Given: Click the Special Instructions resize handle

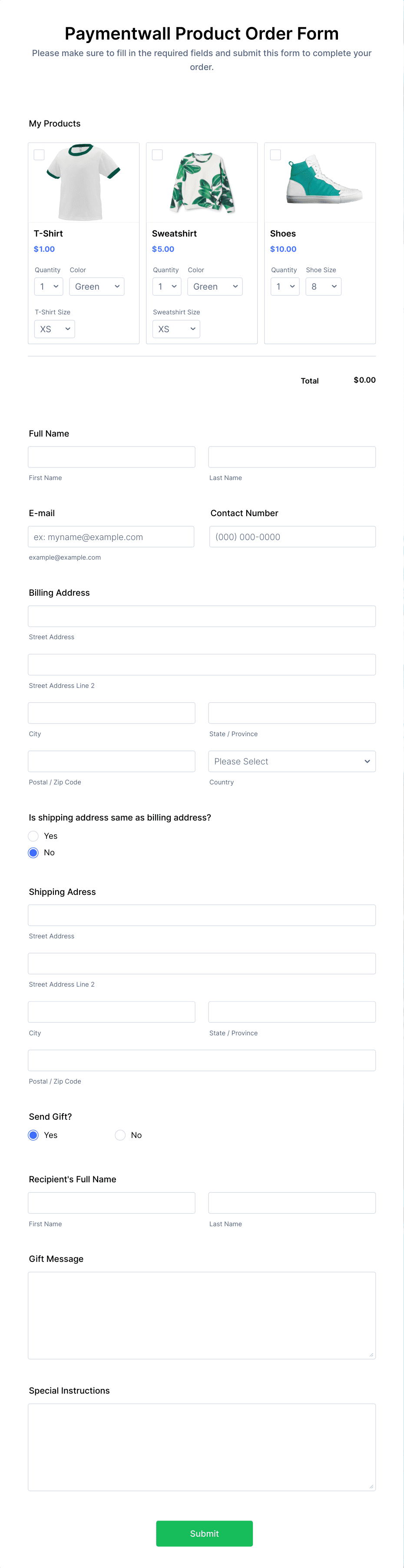Looking at the screenshot, I should point(371,1486).
